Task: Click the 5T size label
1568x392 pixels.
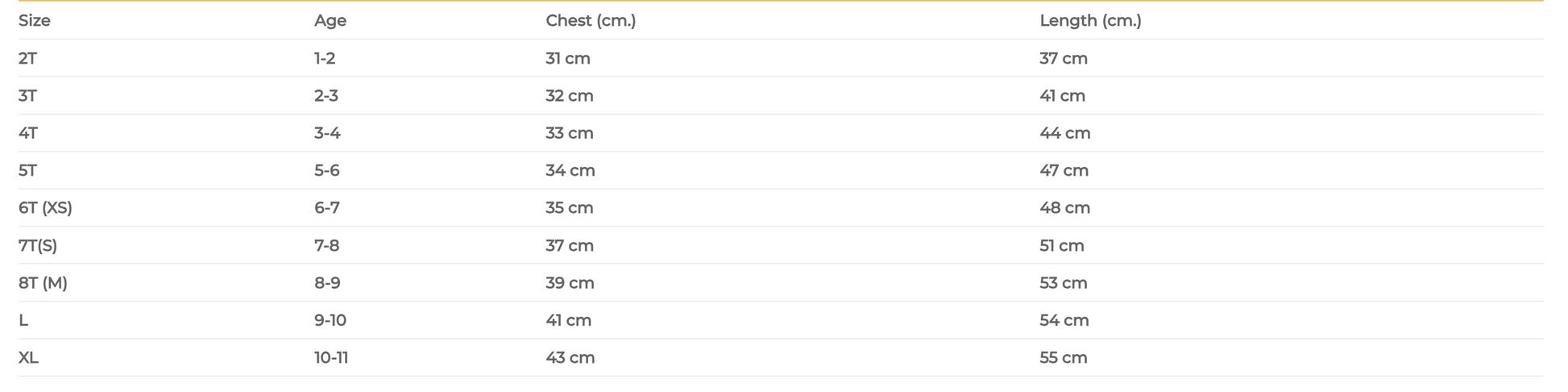Action: (x=28, y=171)
